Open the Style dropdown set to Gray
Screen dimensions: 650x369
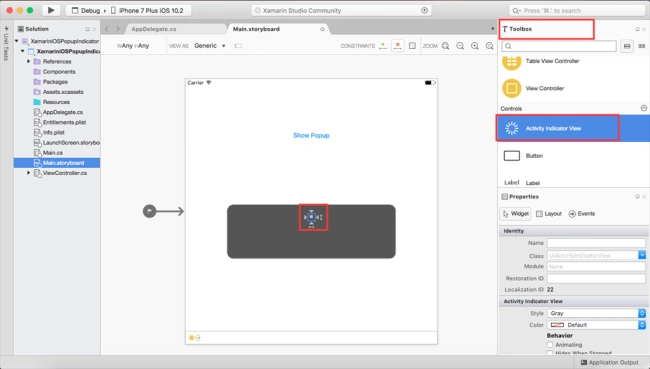tap(597, 313)
